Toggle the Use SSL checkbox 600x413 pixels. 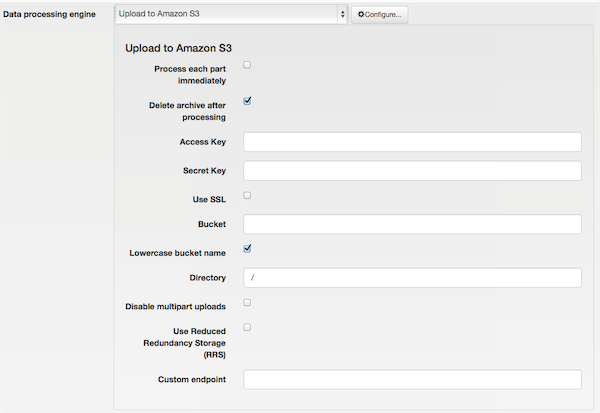[x=247, y=196]
